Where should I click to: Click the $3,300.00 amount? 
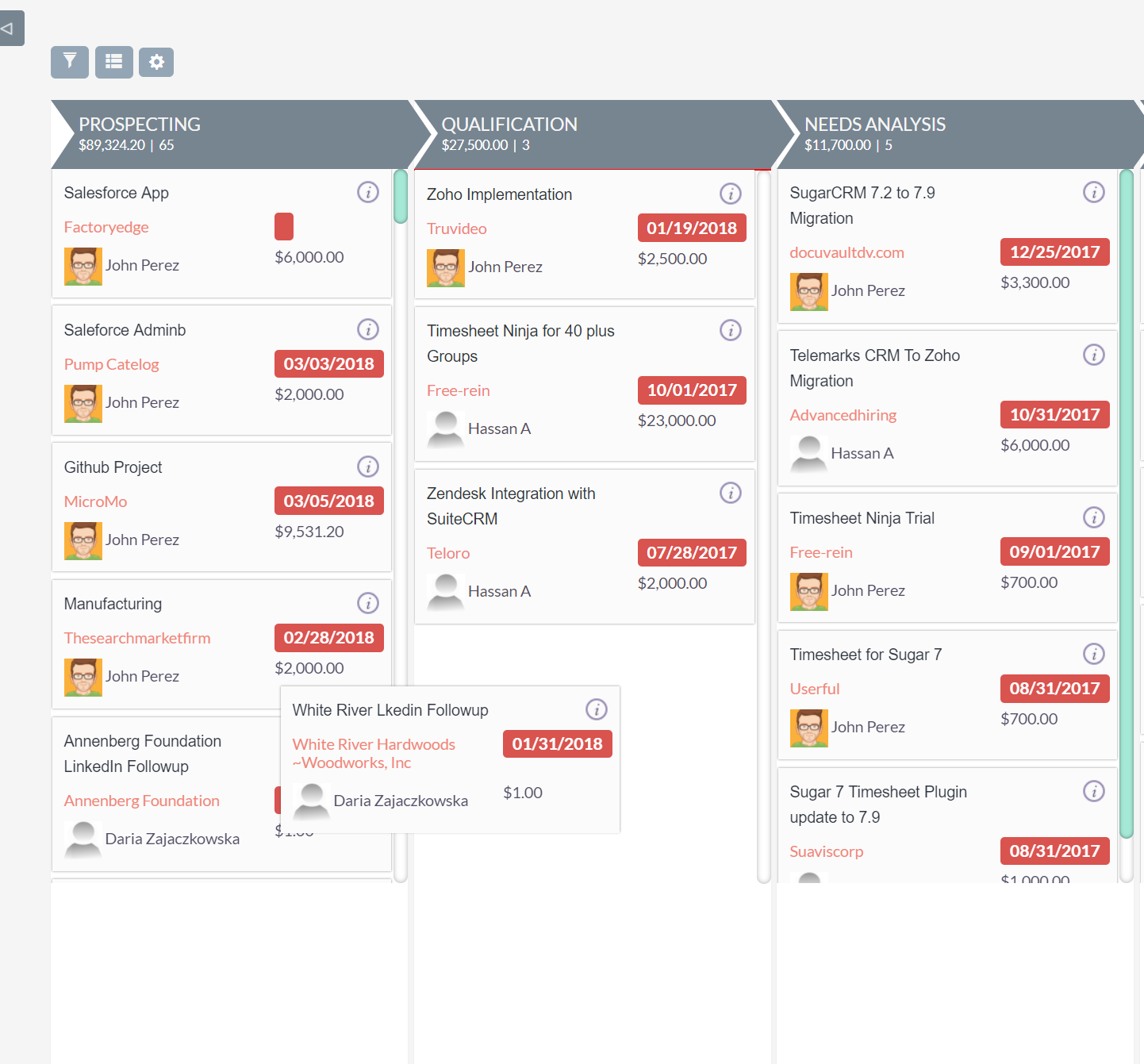click(1035, 282)
